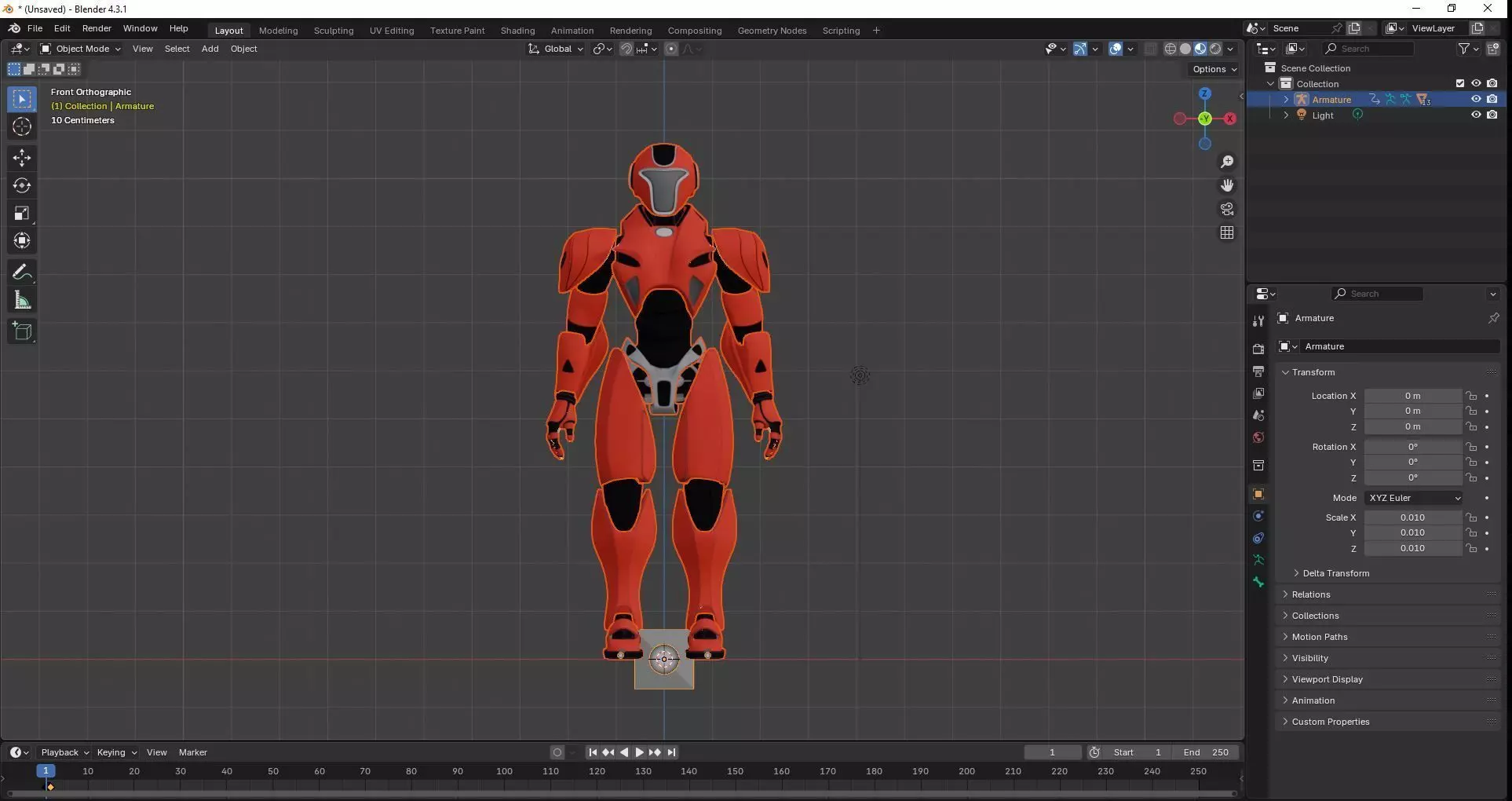Viewport: 1512px width, 801px height.
Task: Open rotation Mode XYZ Euler dropdown
Action: pyautogui.click(x=1414, y=498)
